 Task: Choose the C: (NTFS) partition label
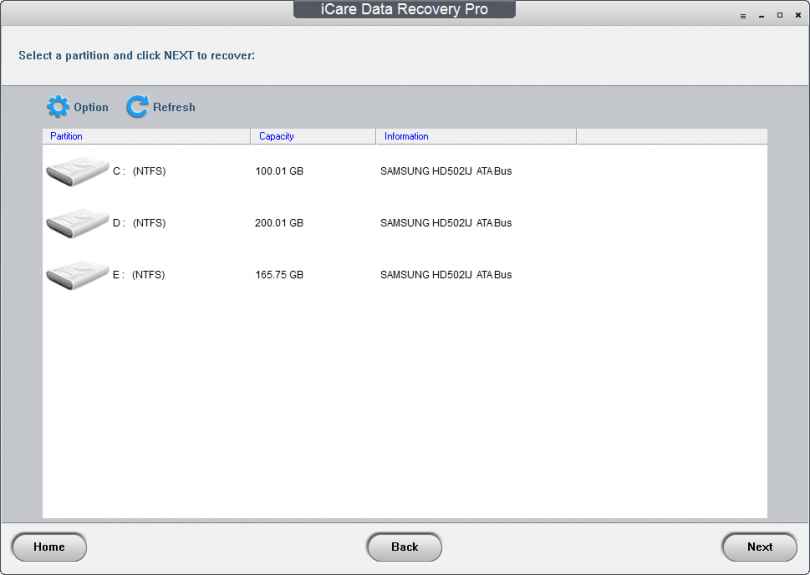[139, 171]
